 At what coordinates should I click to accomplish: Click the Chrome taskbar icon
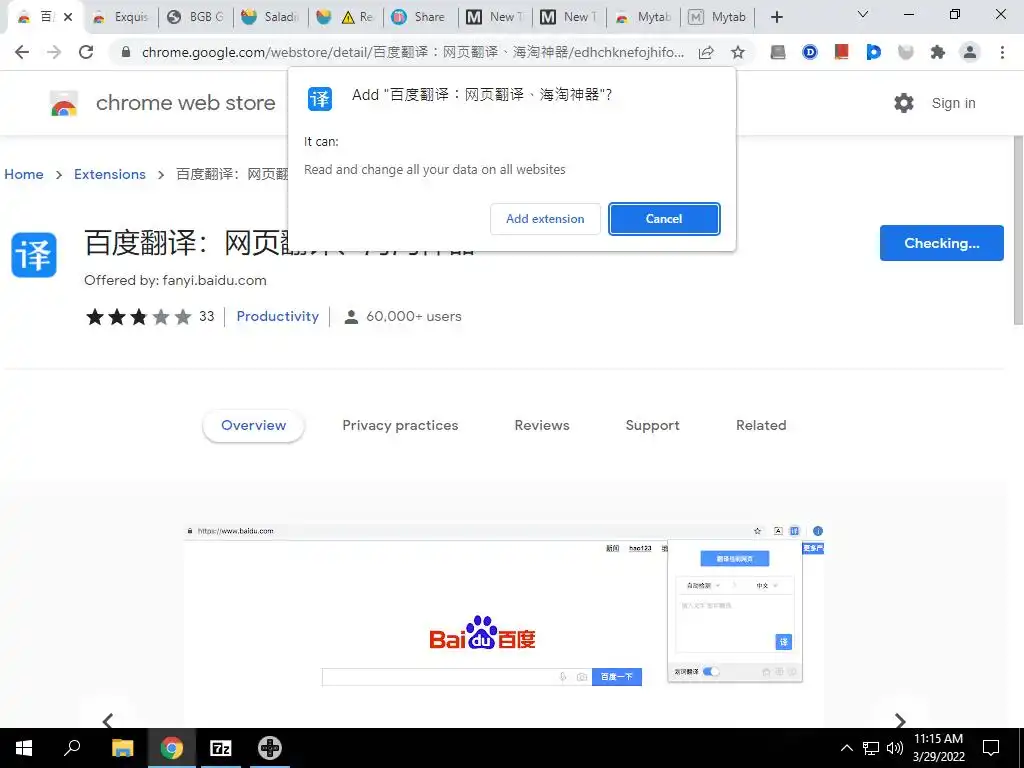point(172,748)
